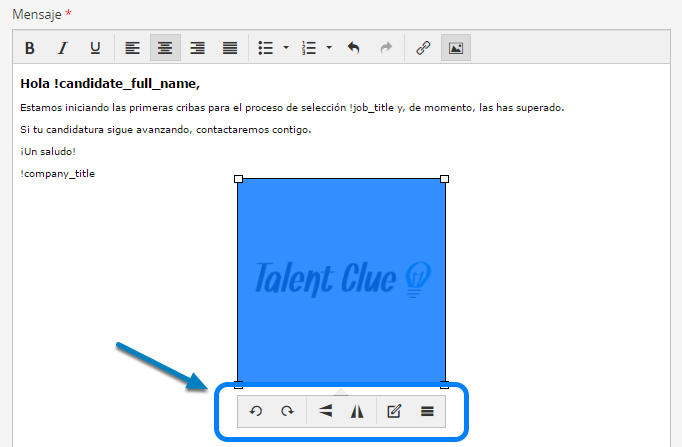682x447 pixels.
Task: Toggle underline formatting
Action: coord(95,48)
